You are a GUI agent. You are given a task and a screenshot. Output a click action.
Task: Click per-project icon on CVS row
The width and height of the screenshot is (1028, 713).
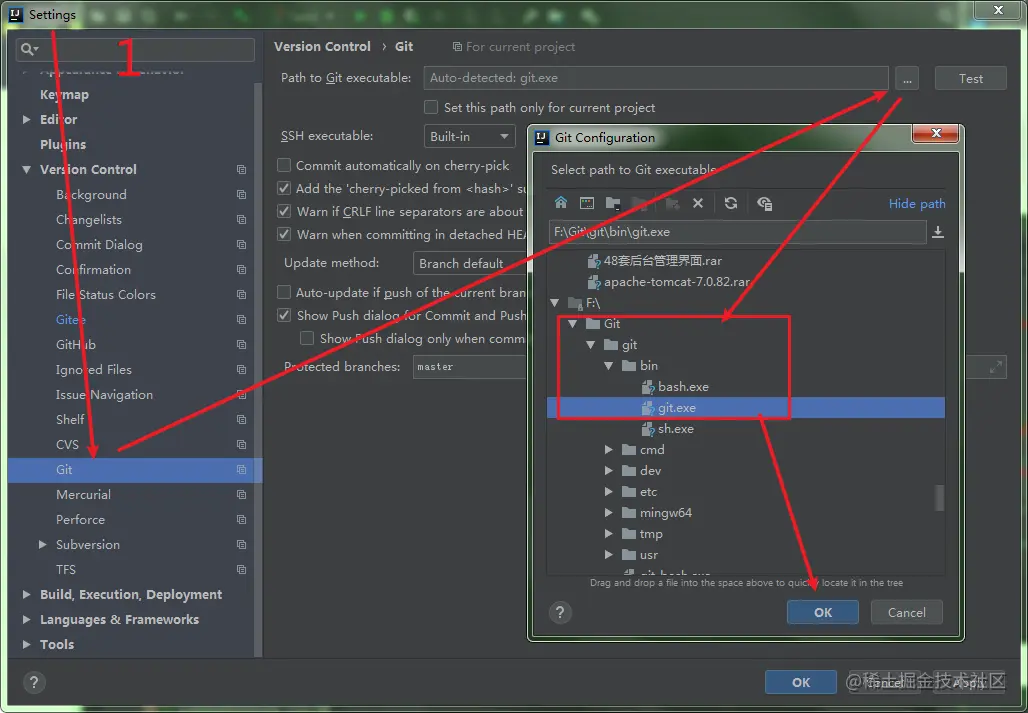[241, 444]
